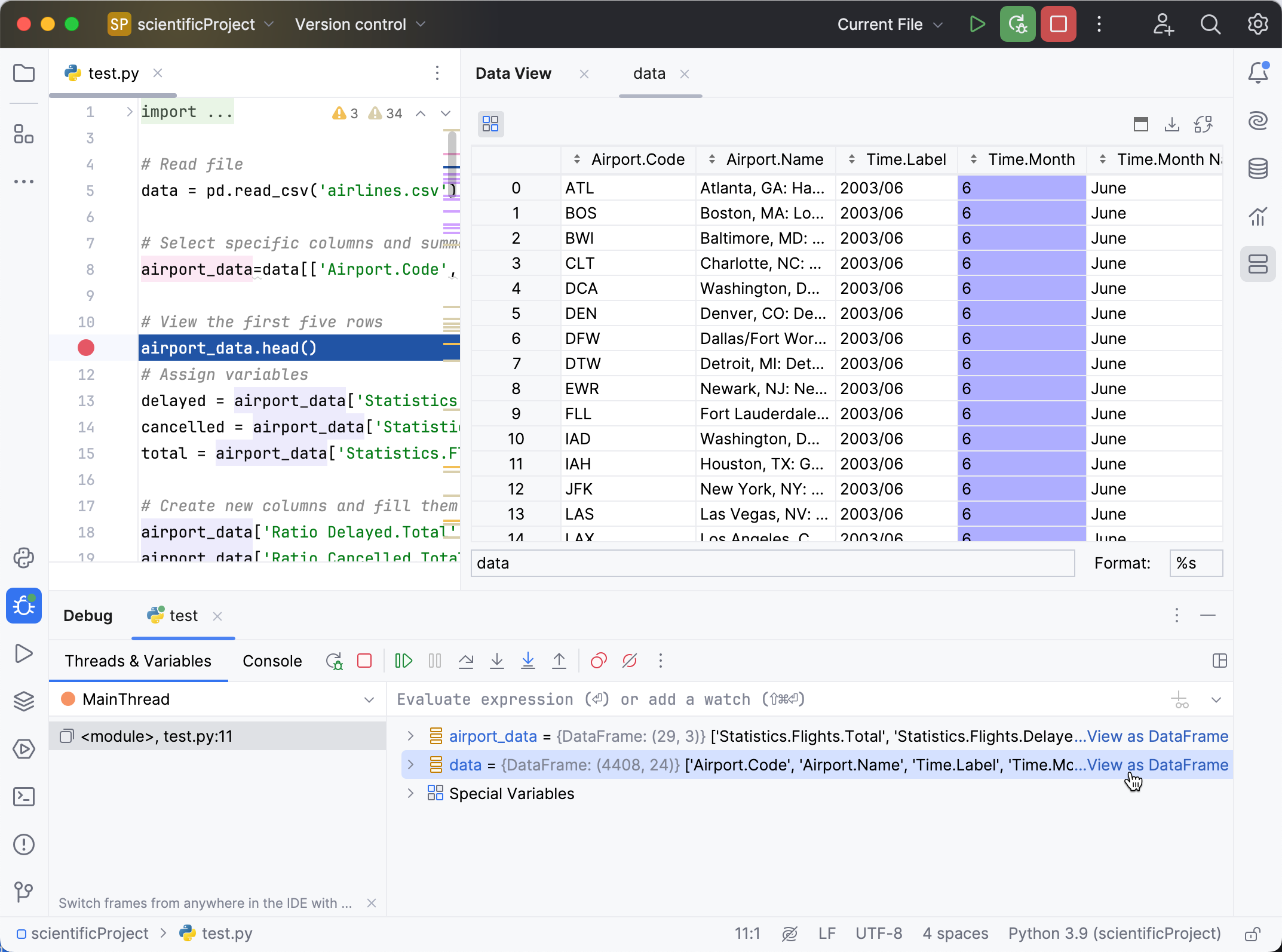Export the data table to file
This screenshot has width=1282, height=952.
pos(1171,124)
